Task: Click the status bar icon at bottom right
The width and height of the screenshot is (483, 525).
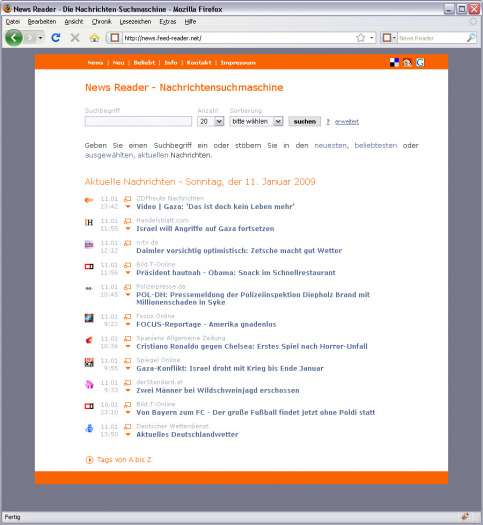Action: tap(465, 517)
